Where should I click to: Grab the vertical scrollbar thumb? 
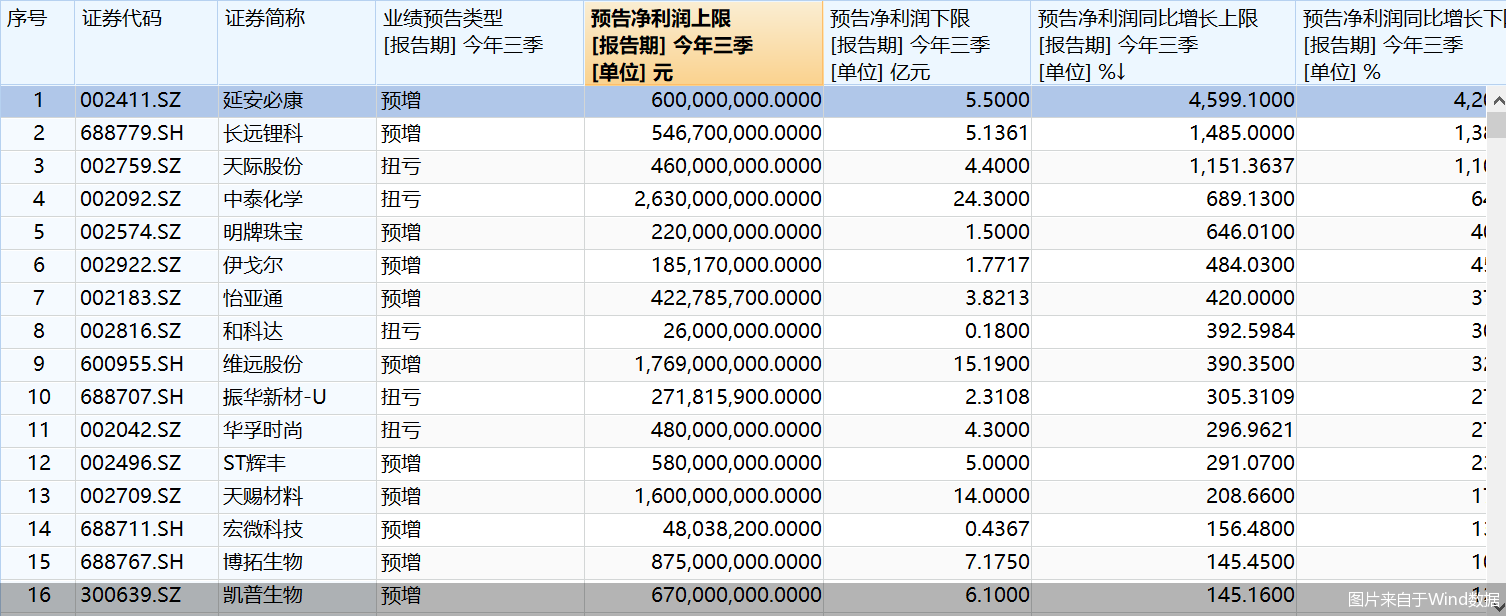point(1496,125)
